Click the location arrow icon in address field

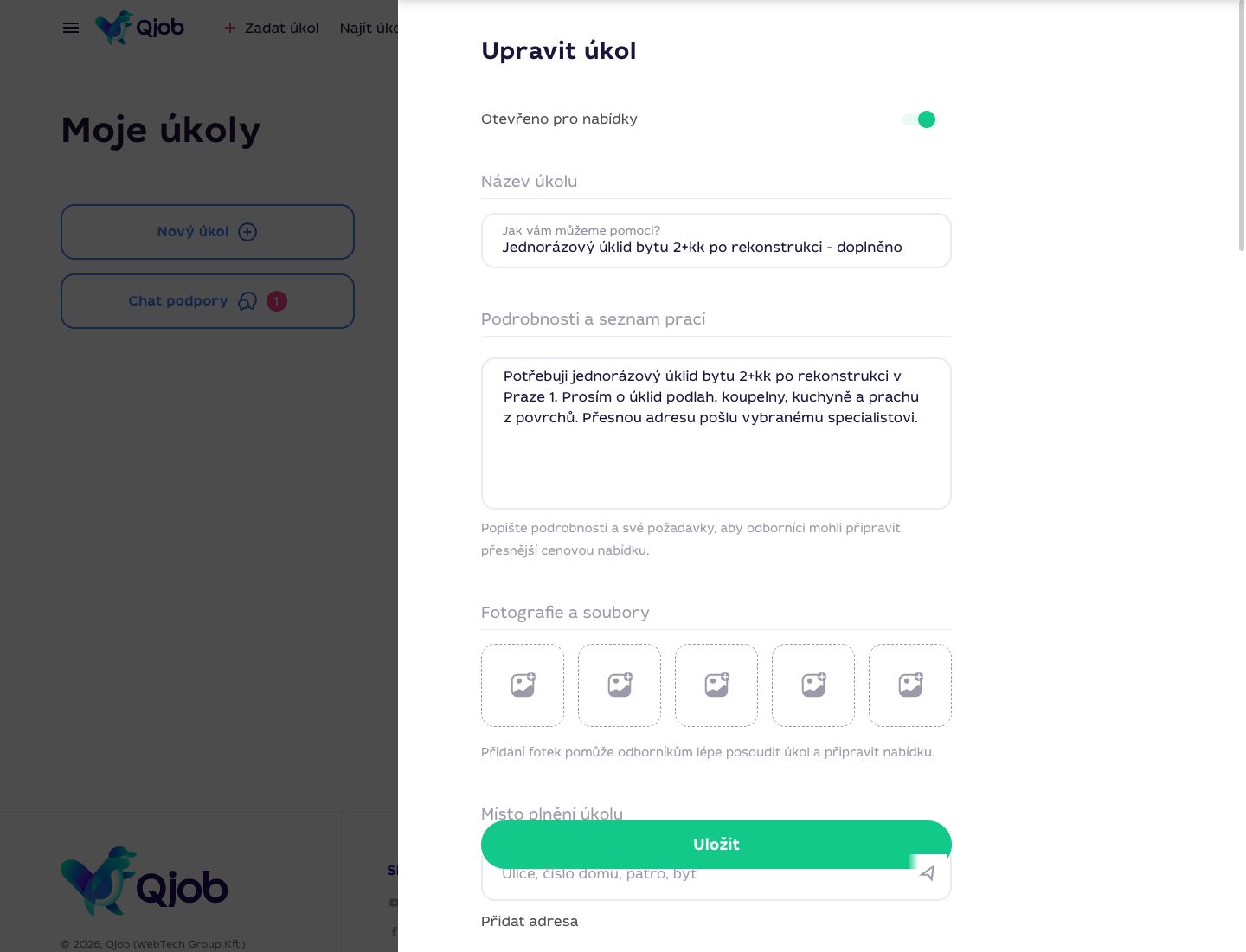pyautogui.click(x=927, y=873)
